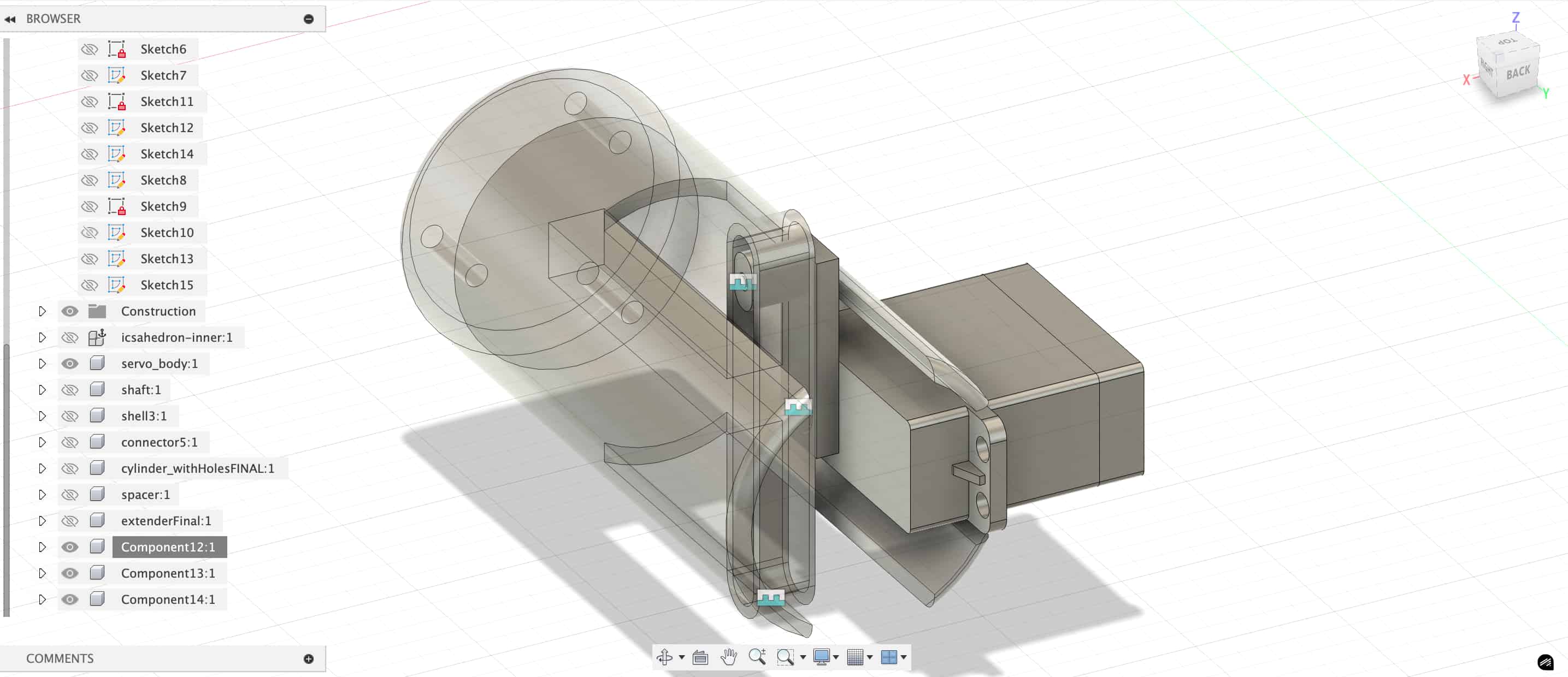
Task: Click the Look At camera icon
Action: click(x=700, y=657)
